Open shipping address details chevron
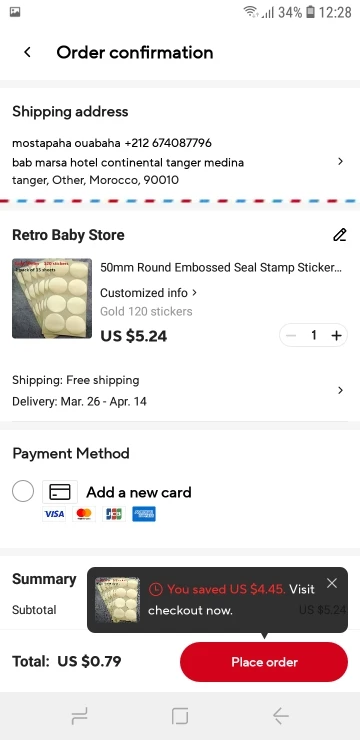 340,161
